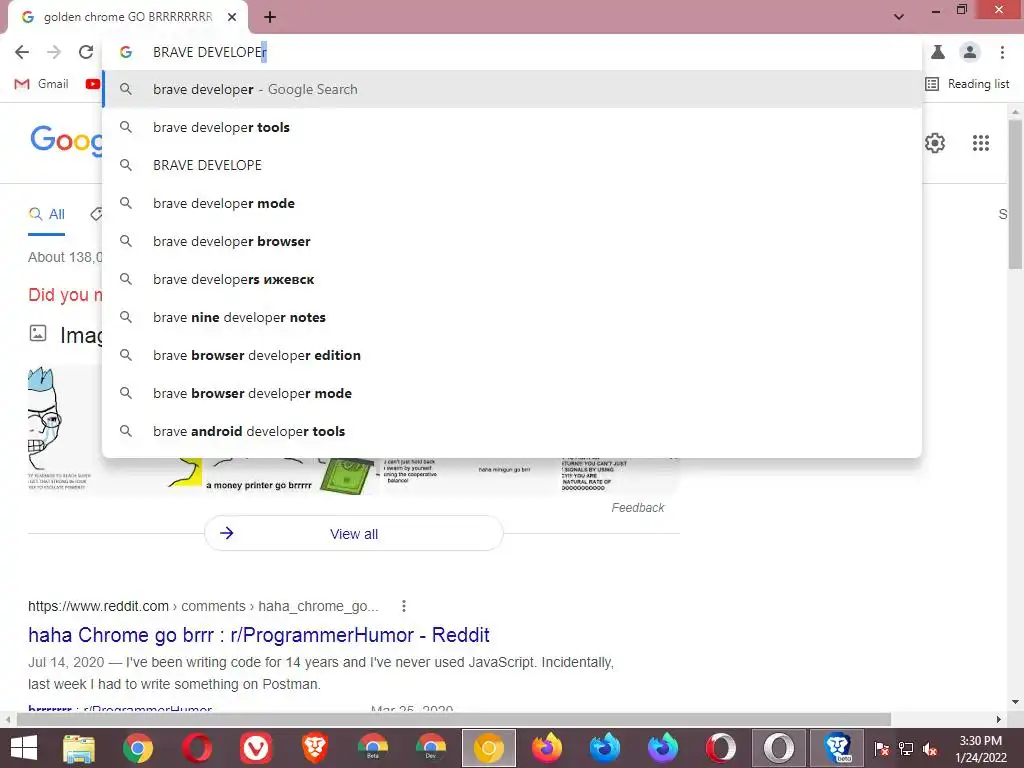Viewport: 1024px width, 768px height.
Task: Click the Feedback link below images
Action: tap(637, 507)
